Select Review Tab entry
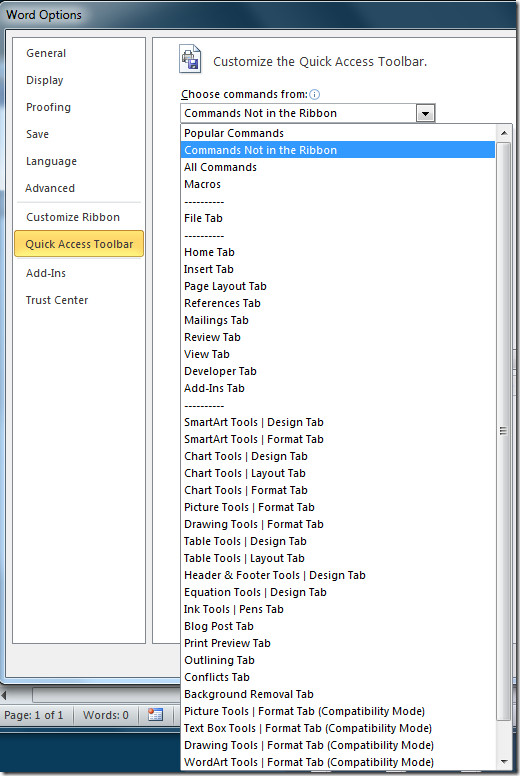Image resolution: width=520 pixels, height=776 pixels. (x=338, y=337)
